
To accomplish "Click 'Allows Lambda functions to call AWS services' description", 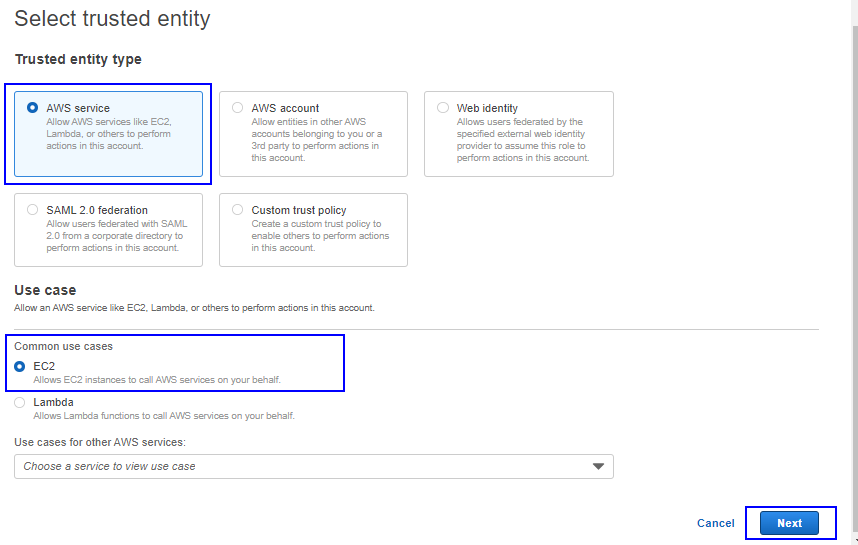I will [164, 416].
